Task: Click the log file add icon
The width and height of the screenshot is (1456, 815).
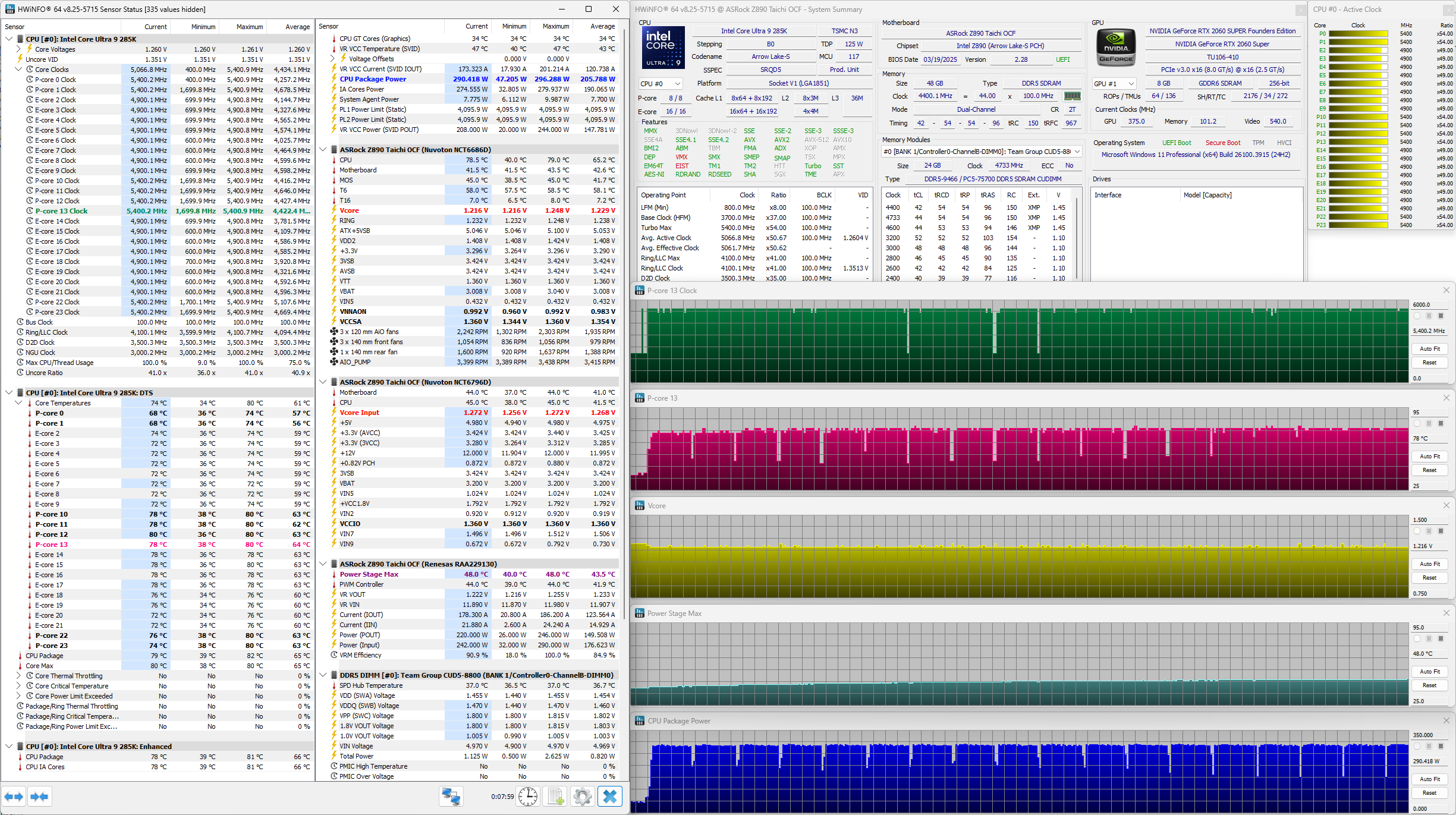Action: point(555,797)
